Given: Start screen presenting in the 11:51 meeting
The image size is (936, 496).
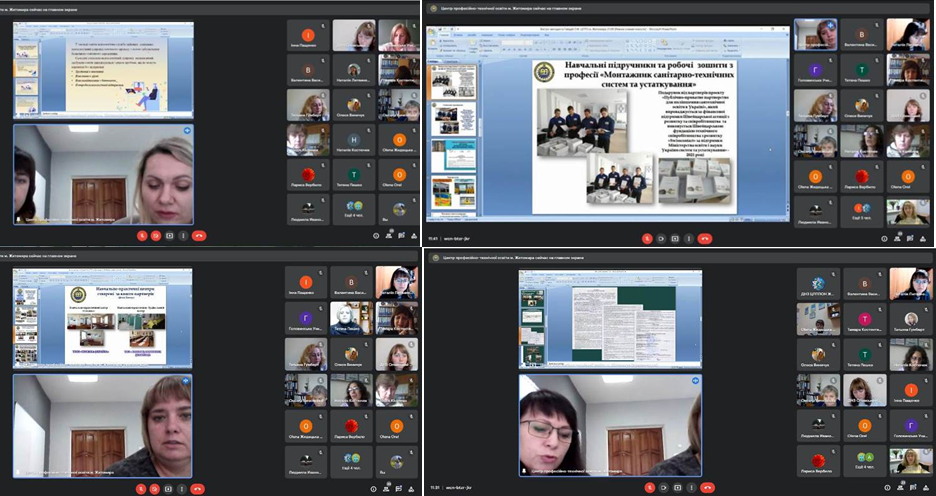Looking at the screenshot, I should click(678, 488).
